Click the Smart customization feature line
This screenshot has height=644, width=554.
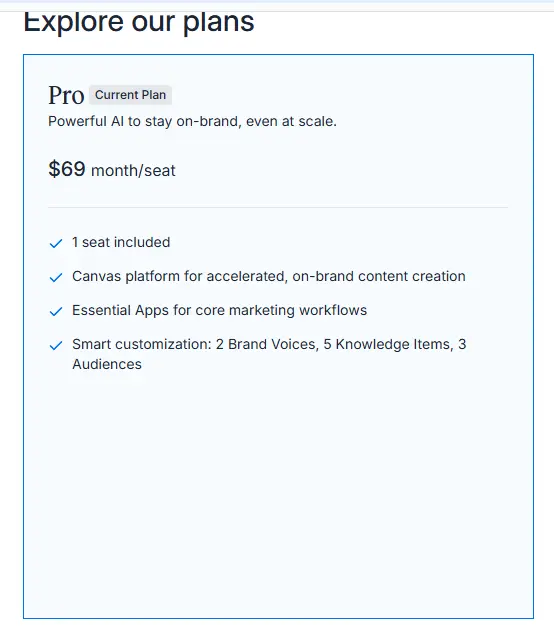click(269, 354)
